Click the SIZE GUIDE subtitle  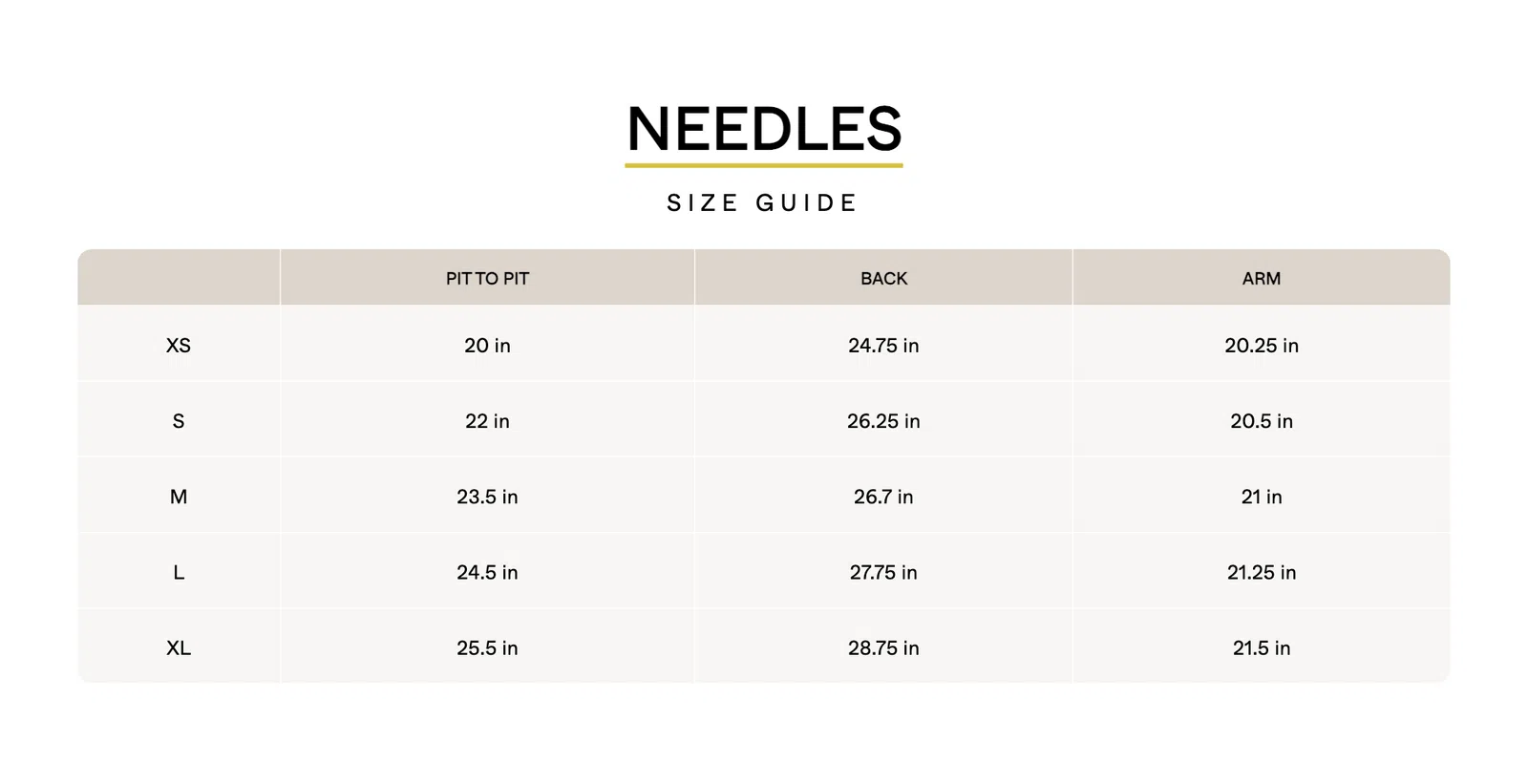[763, 203]
